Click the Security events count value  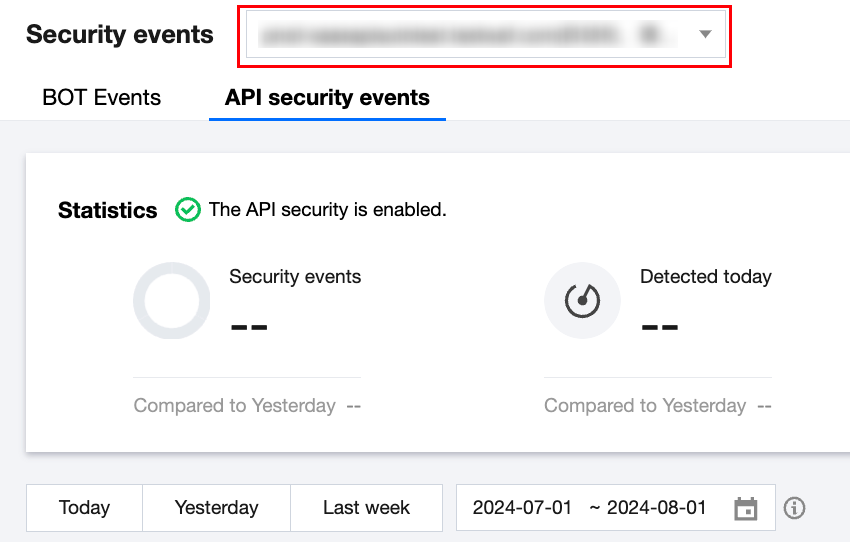coord(249,328)
